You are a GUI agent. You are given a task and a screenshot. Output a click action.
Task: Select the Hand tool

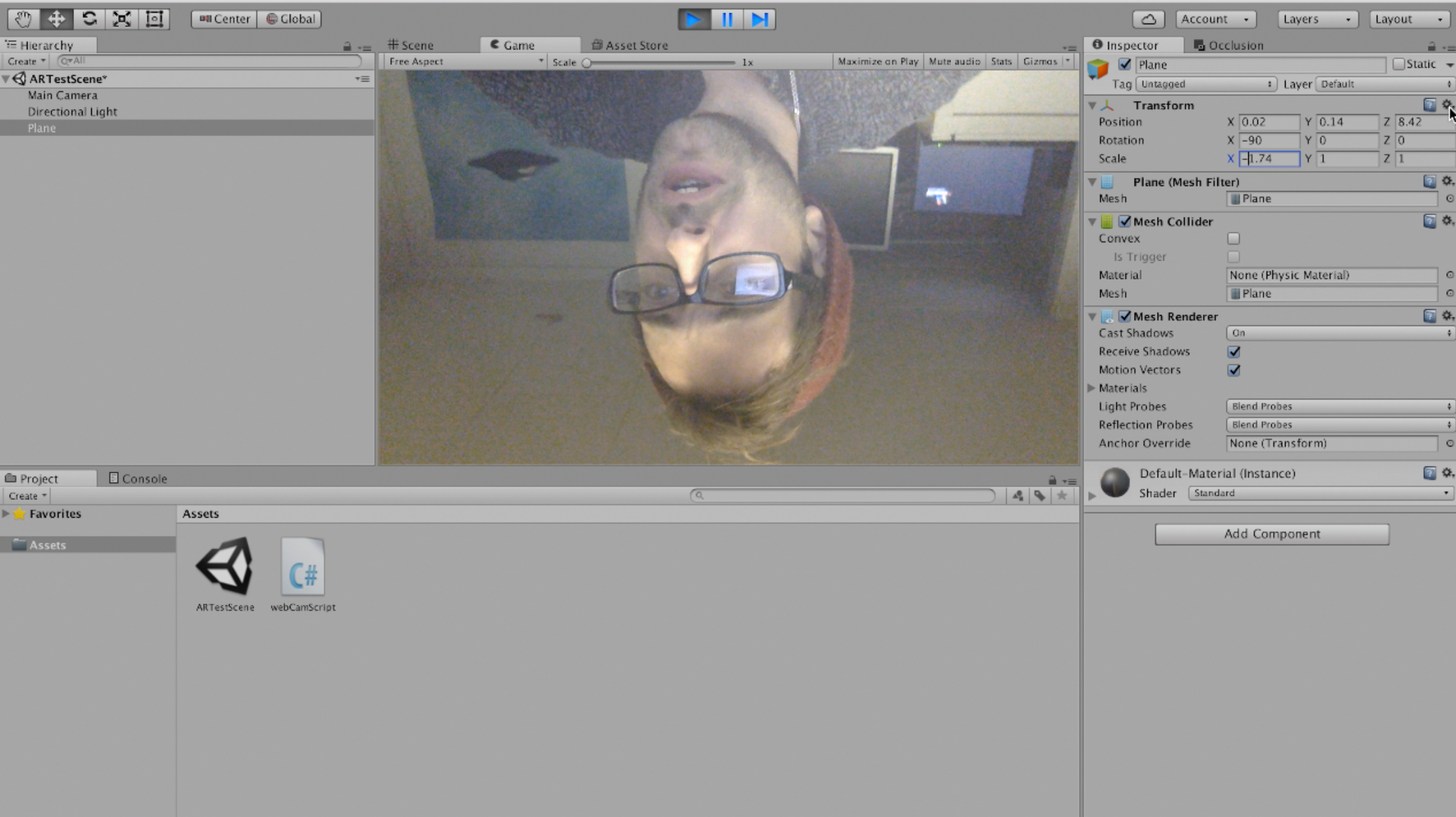23,19
